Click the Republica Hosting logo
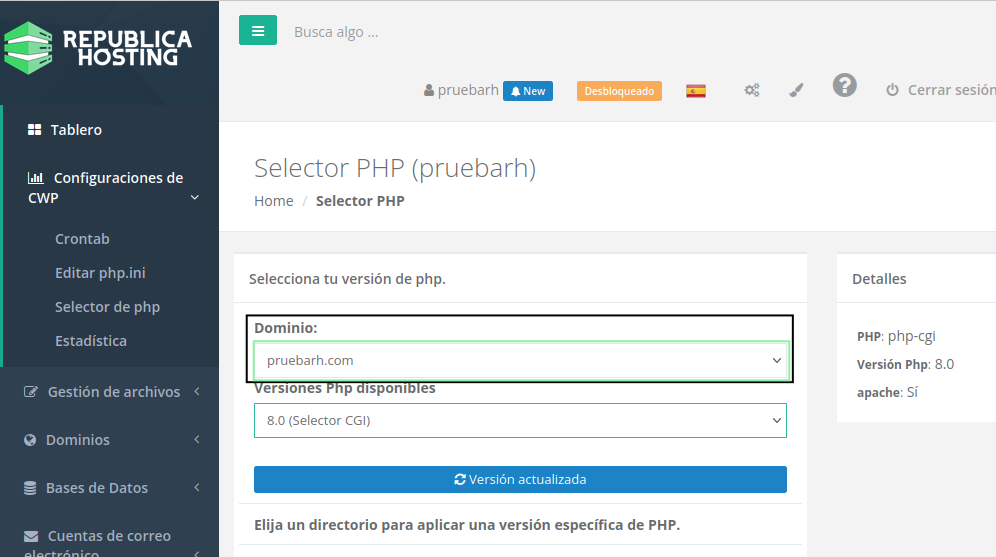Image resolution: width=996 pixels, height=557 pixels. tap(98, 49)
